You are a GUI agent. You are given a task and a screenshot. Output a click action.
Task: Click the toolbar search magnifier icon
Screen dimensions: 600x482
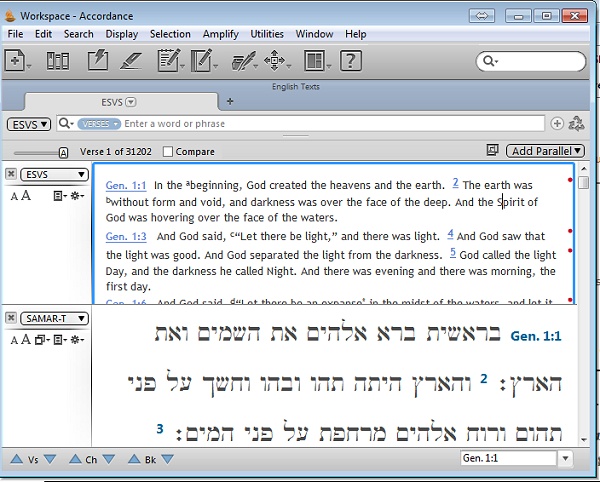click(488, 61)
